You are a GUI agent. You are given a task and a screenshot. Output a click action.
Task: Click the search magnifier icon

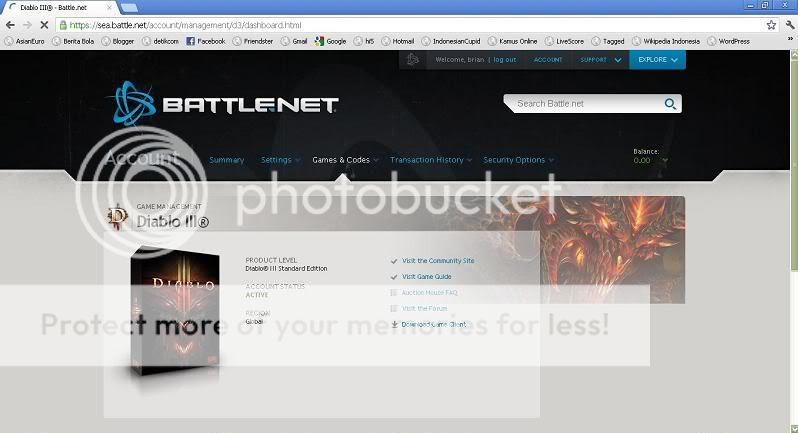point(670,104)
